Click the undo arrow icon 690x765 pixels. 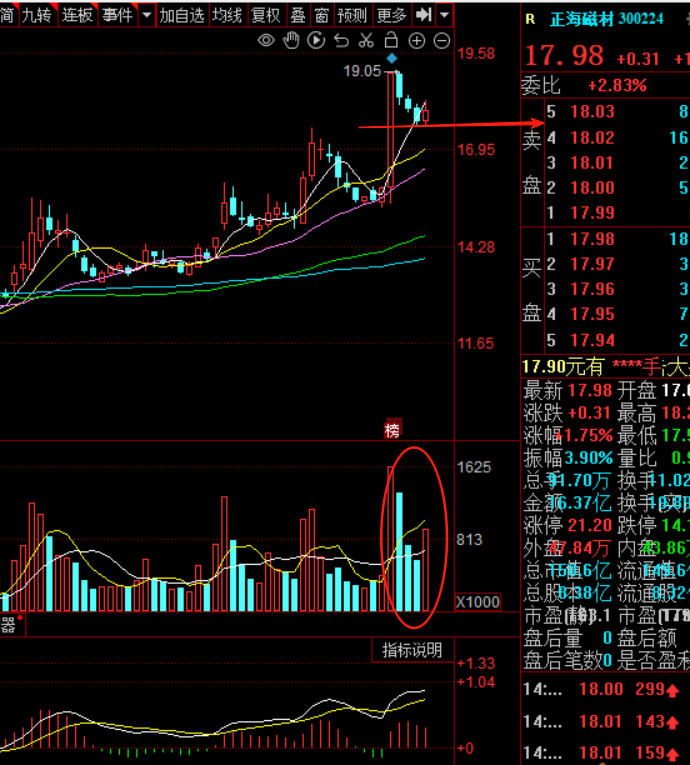(x=341, y=41)
